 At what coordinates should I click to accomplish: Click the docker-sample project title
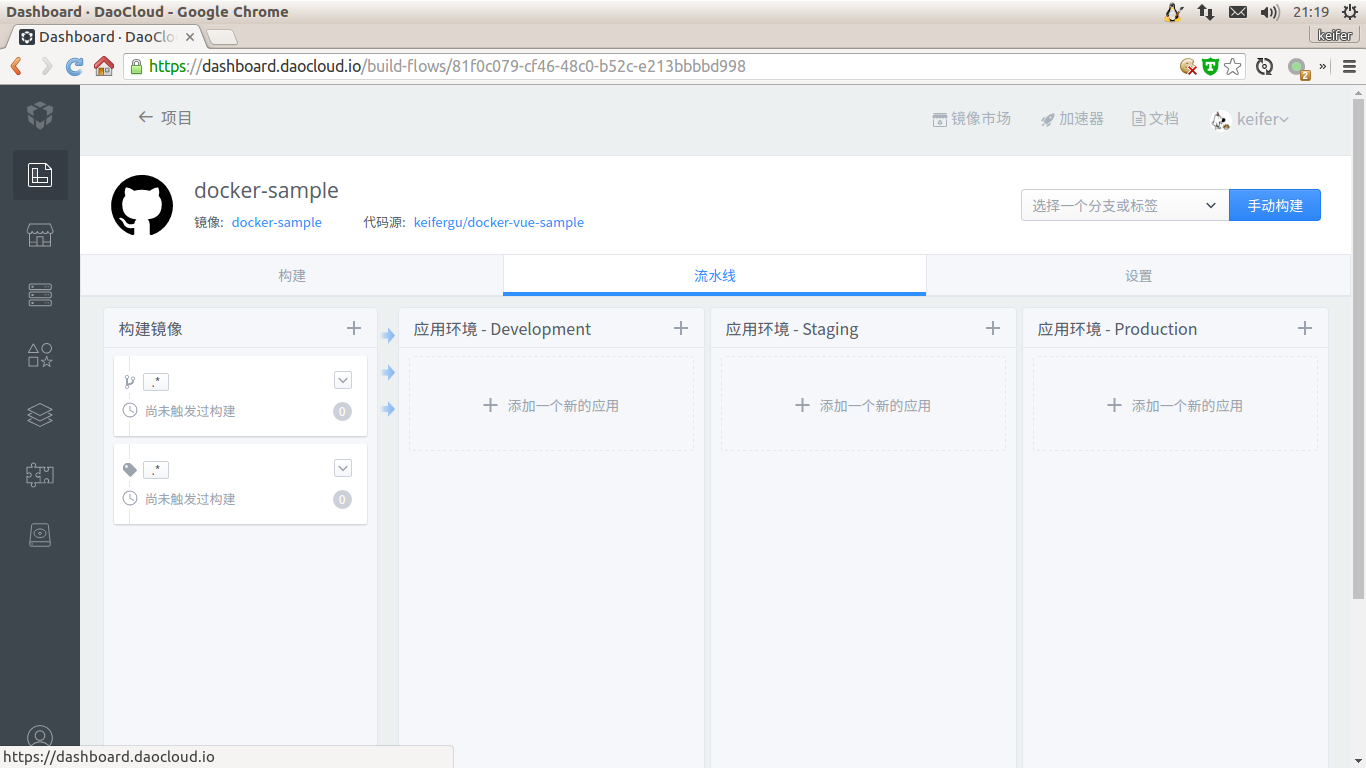pos(266,190)
